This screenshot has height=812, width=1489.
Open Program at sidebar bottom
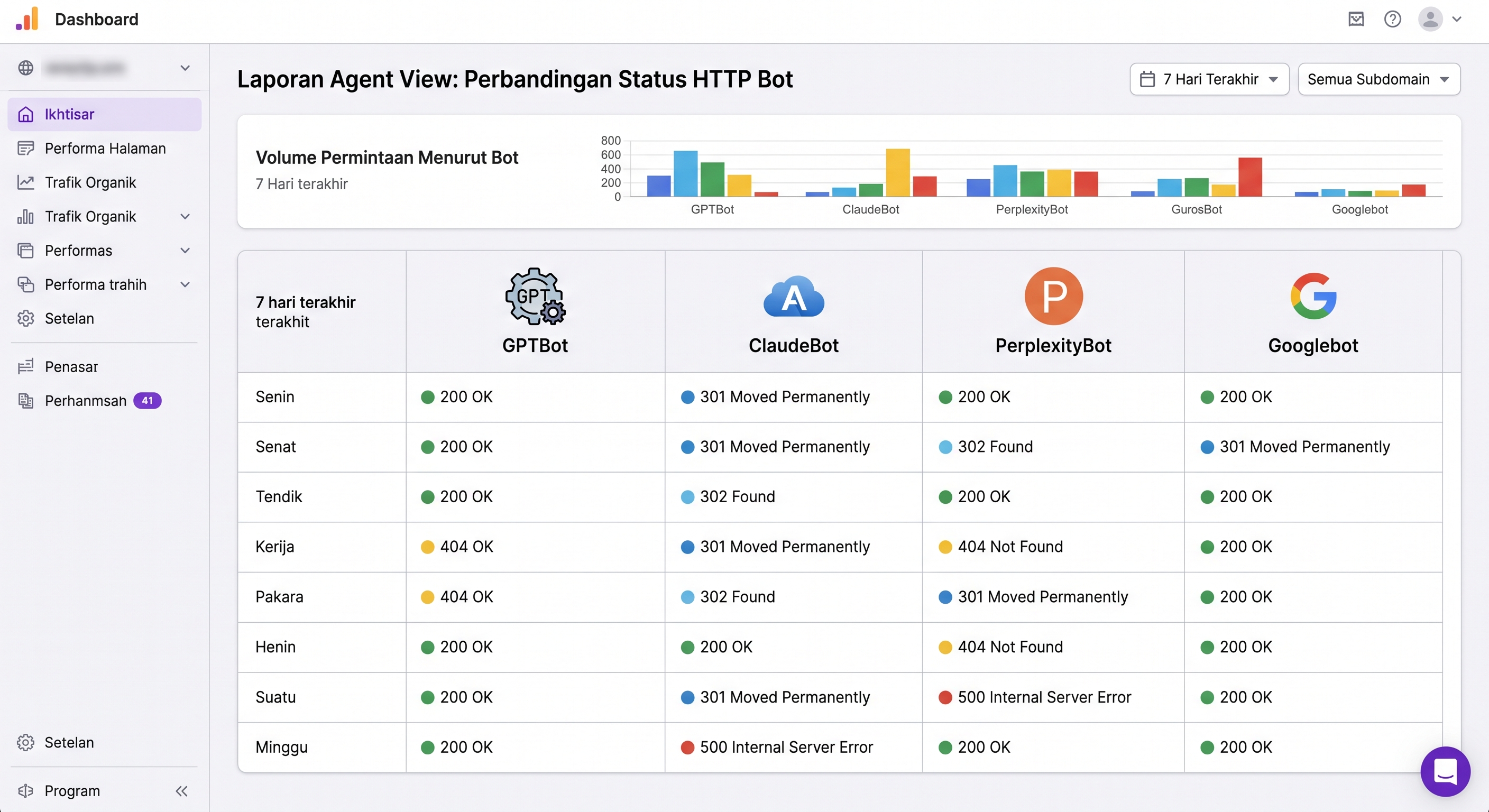coord(72,791)
